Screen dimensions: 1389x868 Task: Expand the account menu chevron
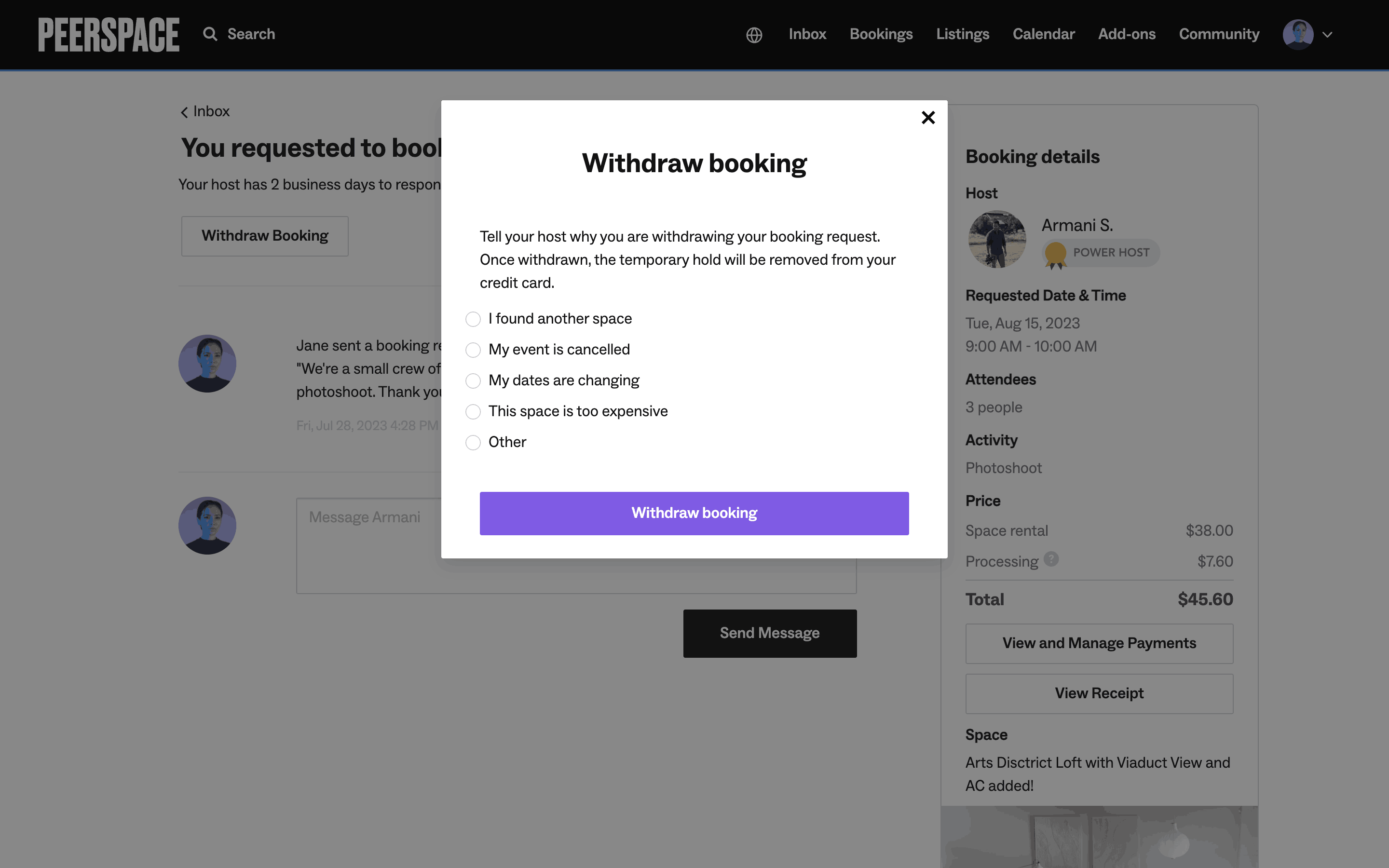click(x=1327, y=35)
